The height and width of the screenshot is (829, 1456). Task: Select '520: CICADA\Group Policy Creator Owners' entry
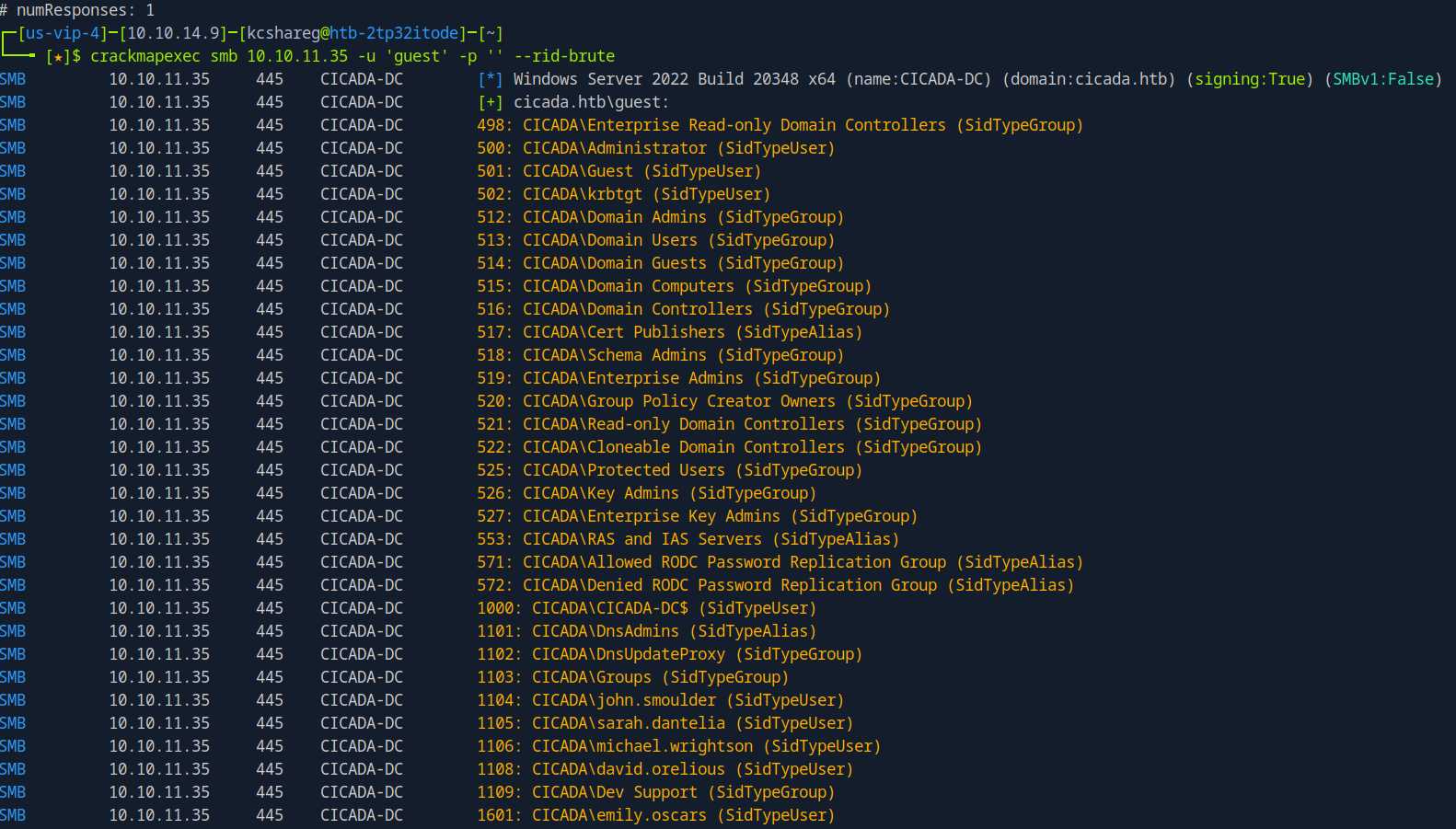(725, 401)
